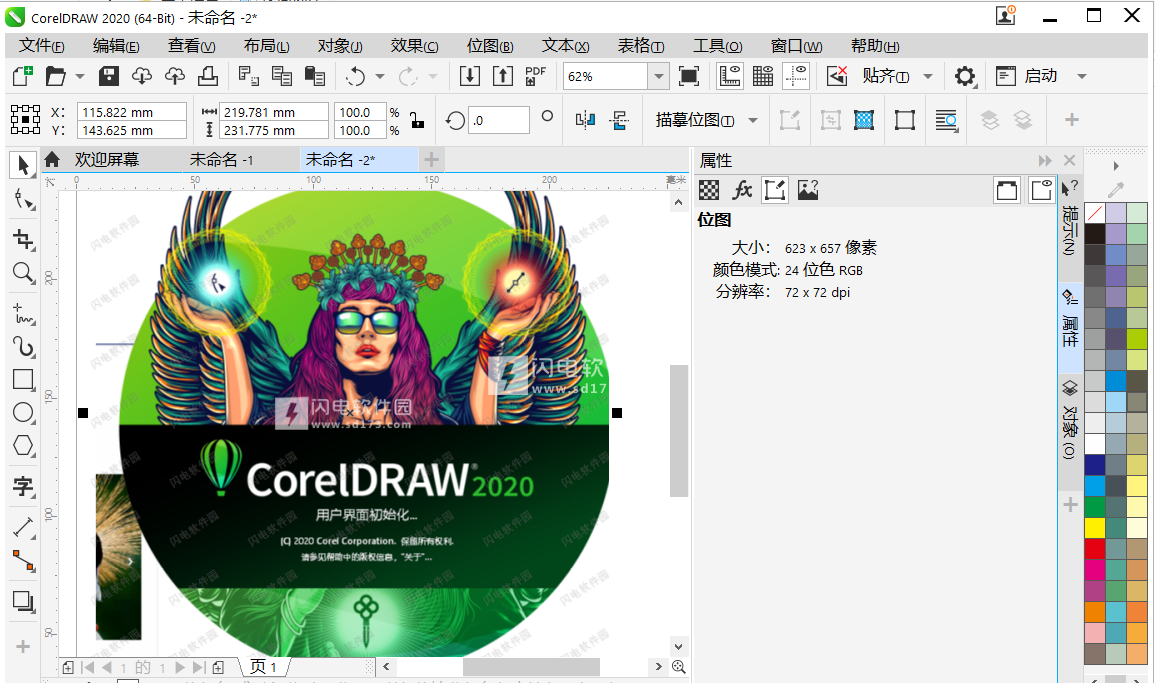Toggle the lock ratio padlock

coord(417,120)
